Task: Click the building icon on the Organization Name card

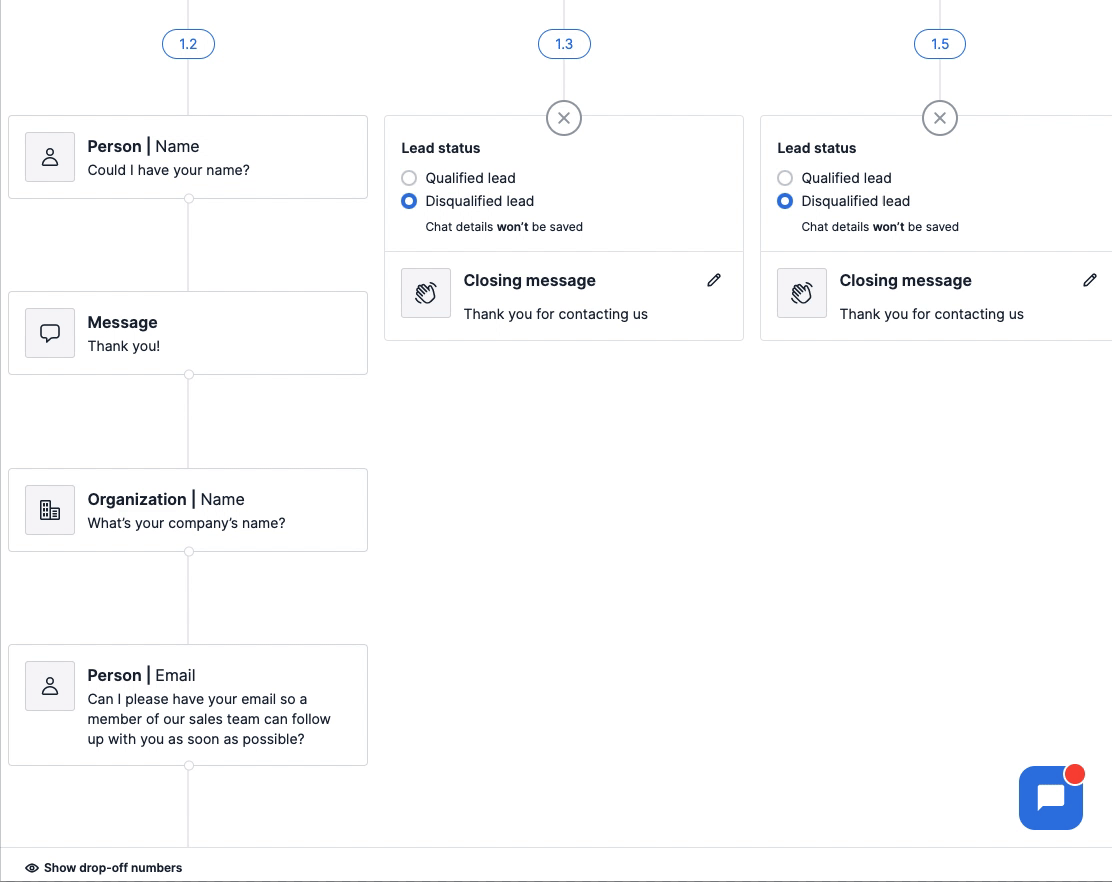Action: [x=49, y=510]
